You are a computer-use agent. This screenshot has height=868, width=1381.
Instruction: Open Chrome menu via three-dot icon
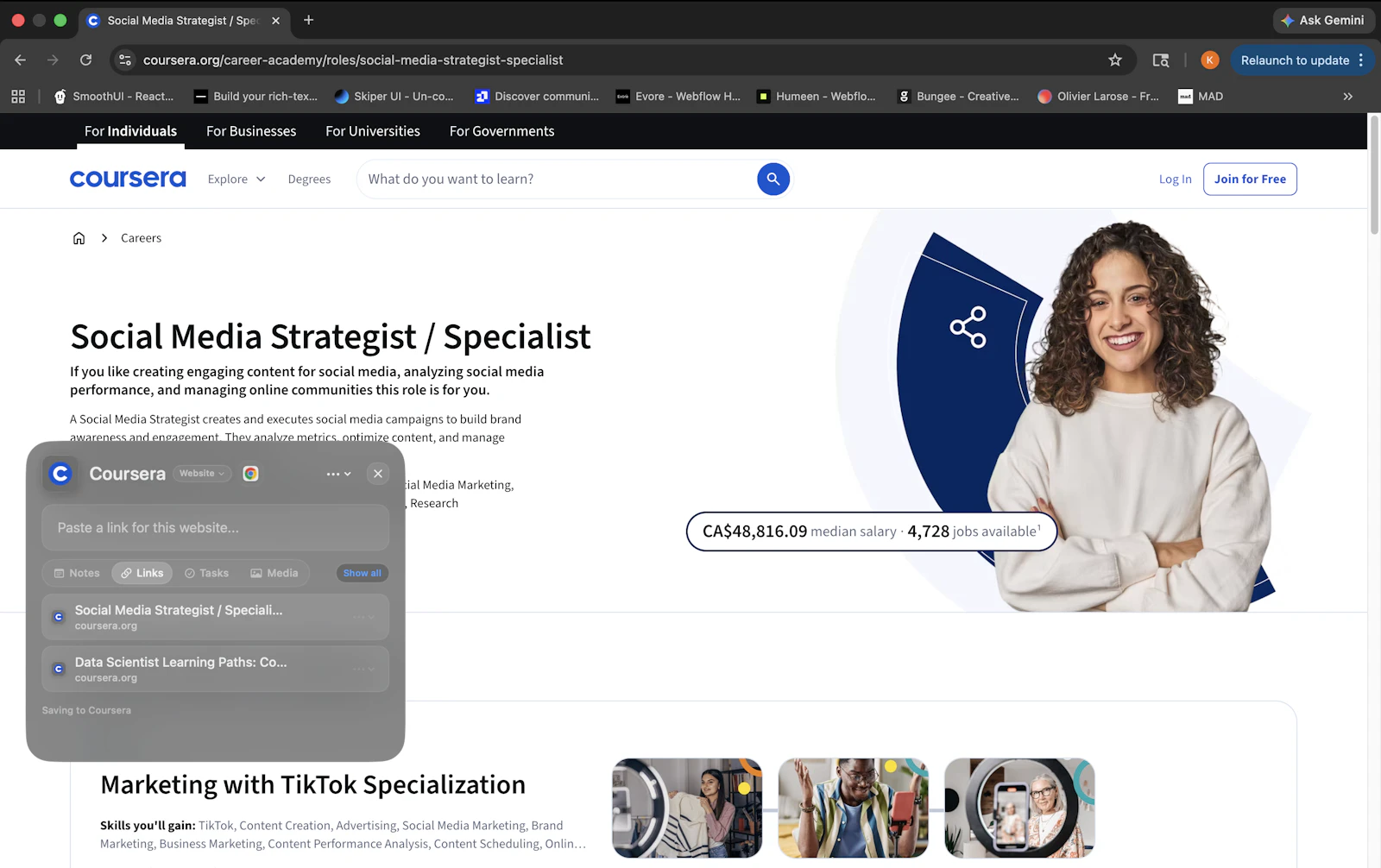[x=1361, y=60]
